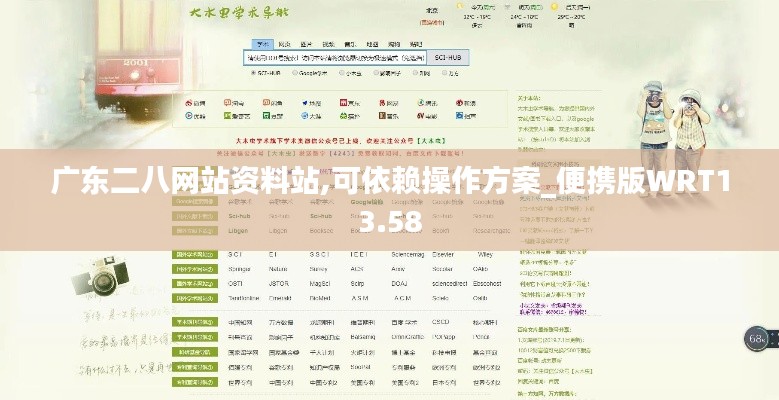Open the Wiley link
The height and width of the screenshot is (400, 779).
(485, 254)
